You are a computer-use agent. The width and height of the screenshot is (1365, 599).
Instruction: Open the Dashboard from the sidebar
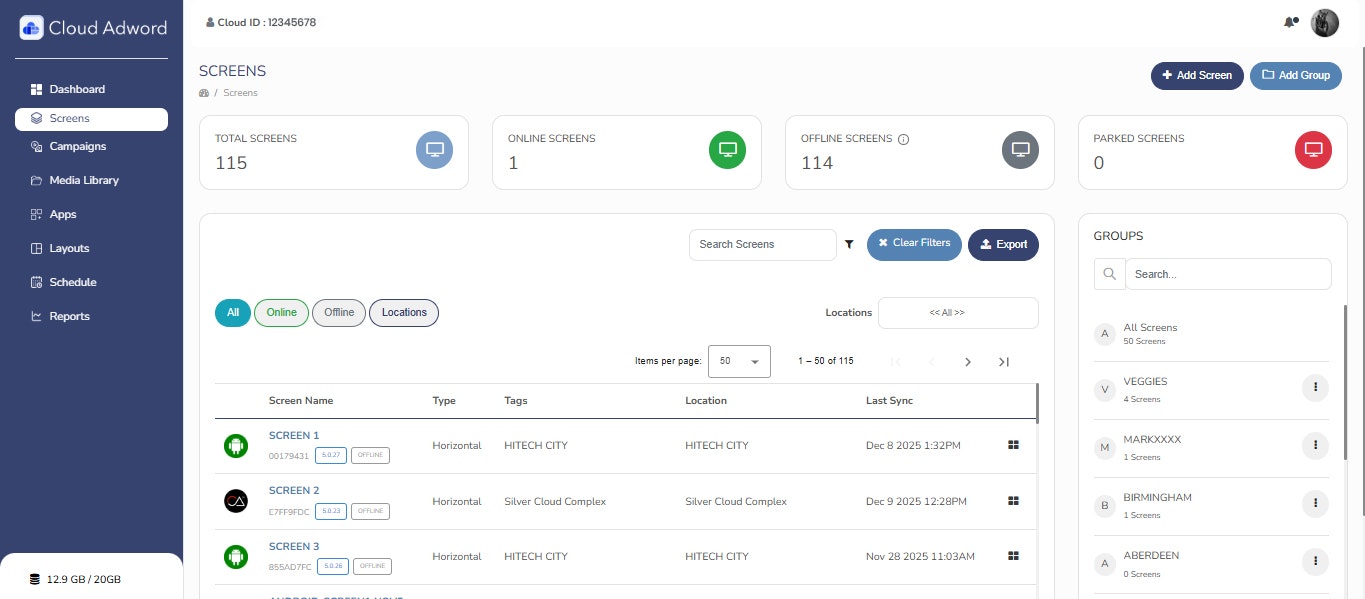tap(77, 89)
